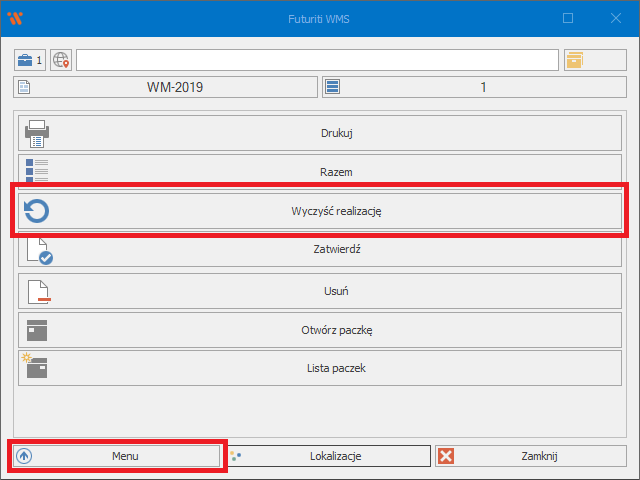Open the Menu button at bottom left
The height and width of the screenshot is (480, 640).
(x=116, y=456)
